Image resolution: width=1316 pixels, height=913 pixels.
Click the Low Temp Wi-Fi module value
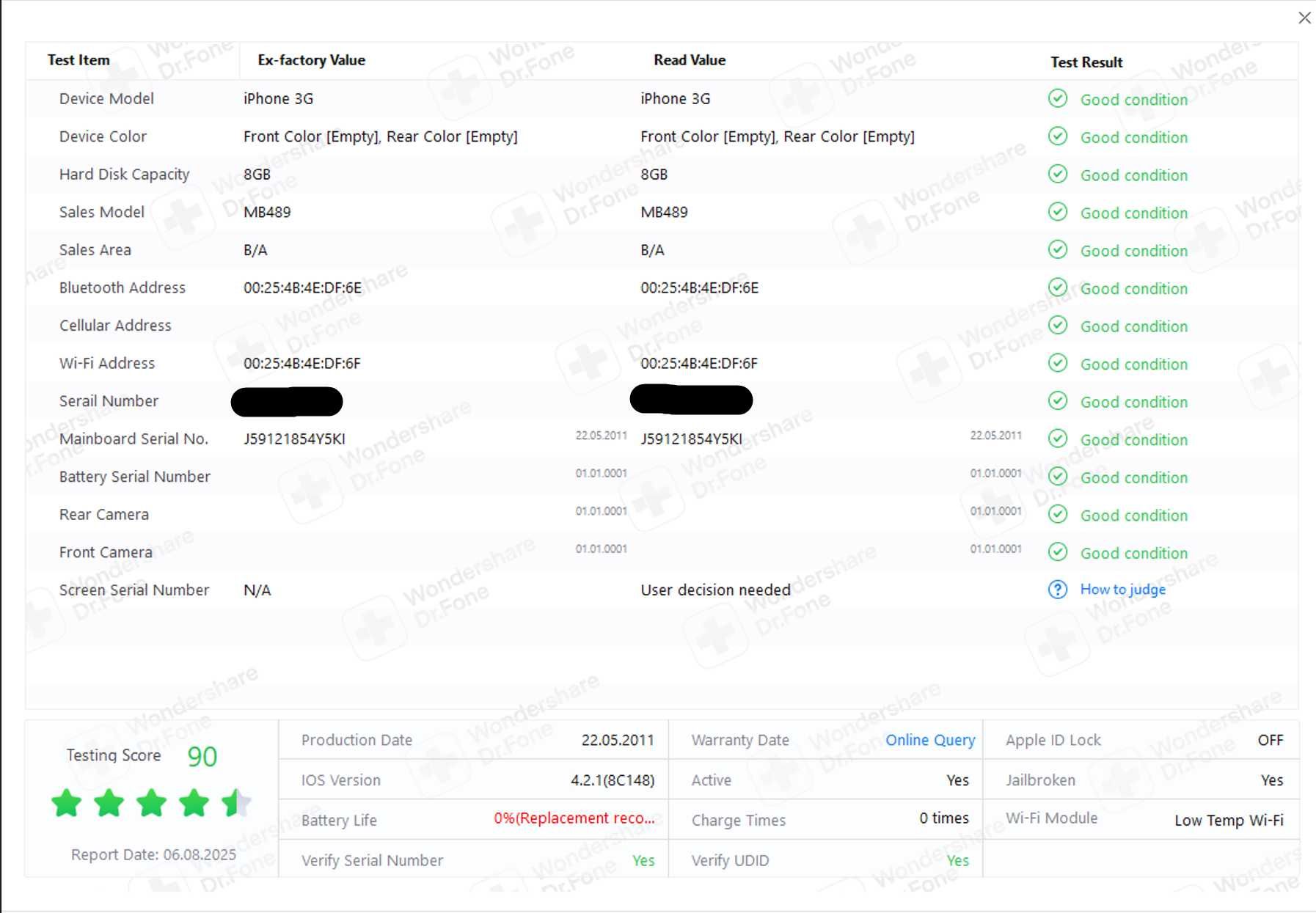pos(1229,821)
